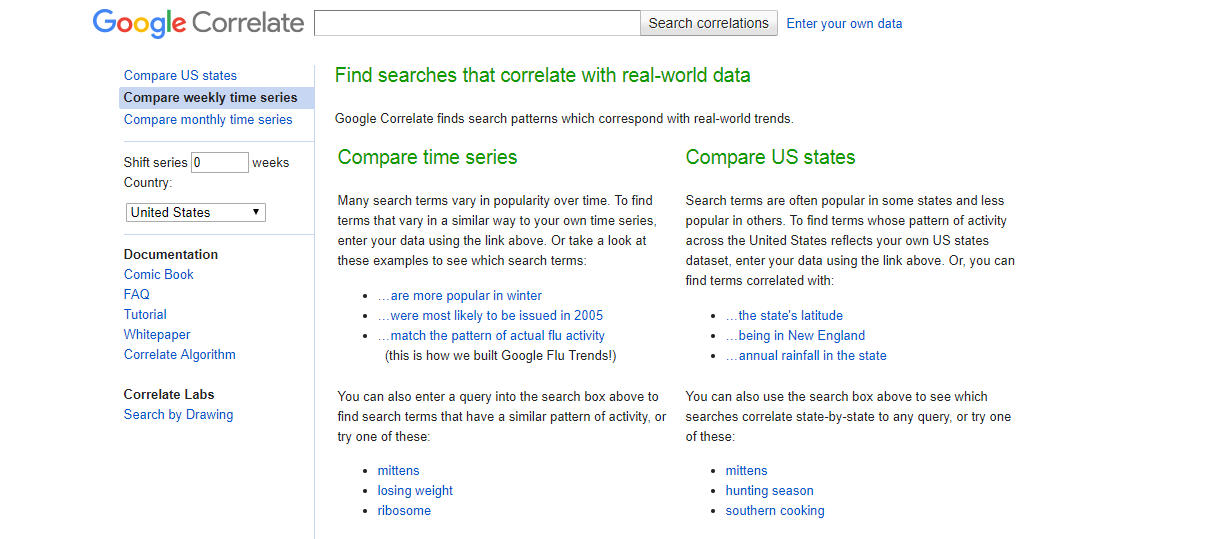Open the Comic Book documentation link
Viewport: 1218px width, 539px height.
pos(159,275)
